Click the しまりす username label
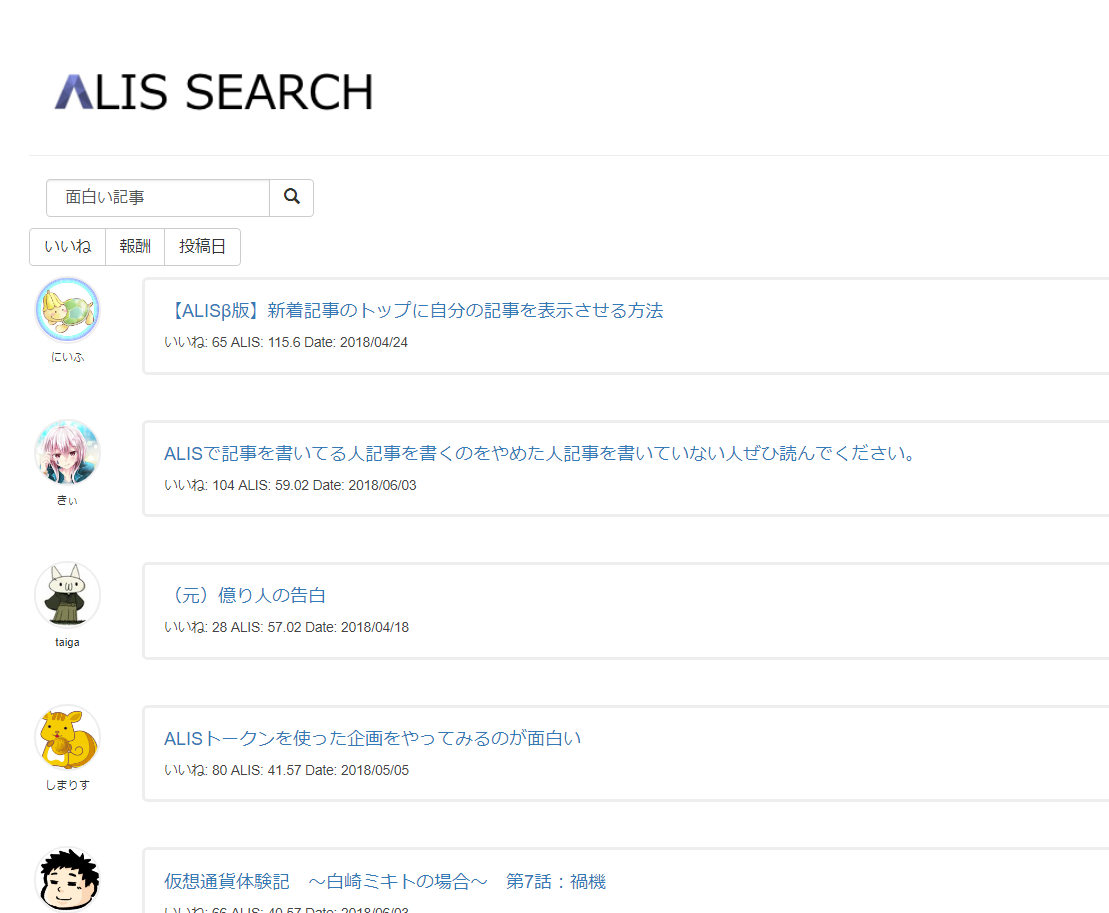The height and width of the screenshot is (913, 1109). (x=67, y=785)
